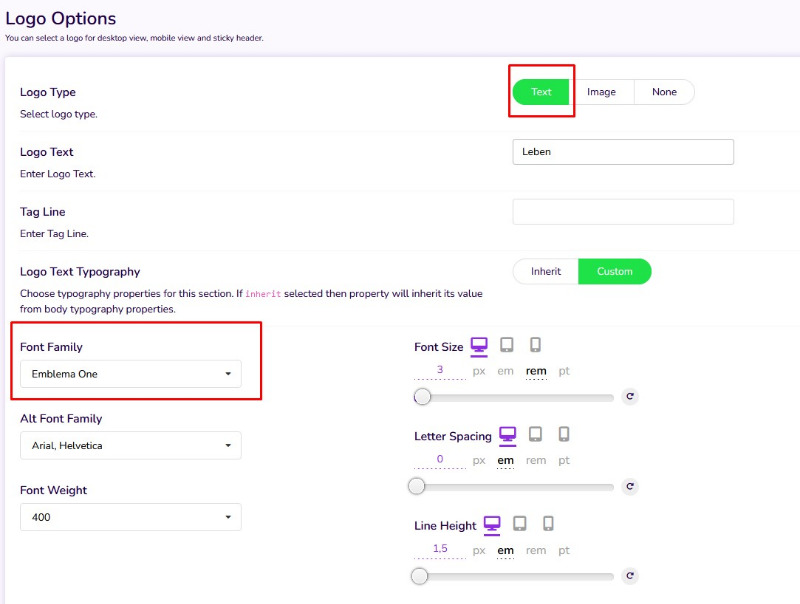Click the Tag Line input field
The width and height of the screenshot is (800, 604).
pos(623,212)
